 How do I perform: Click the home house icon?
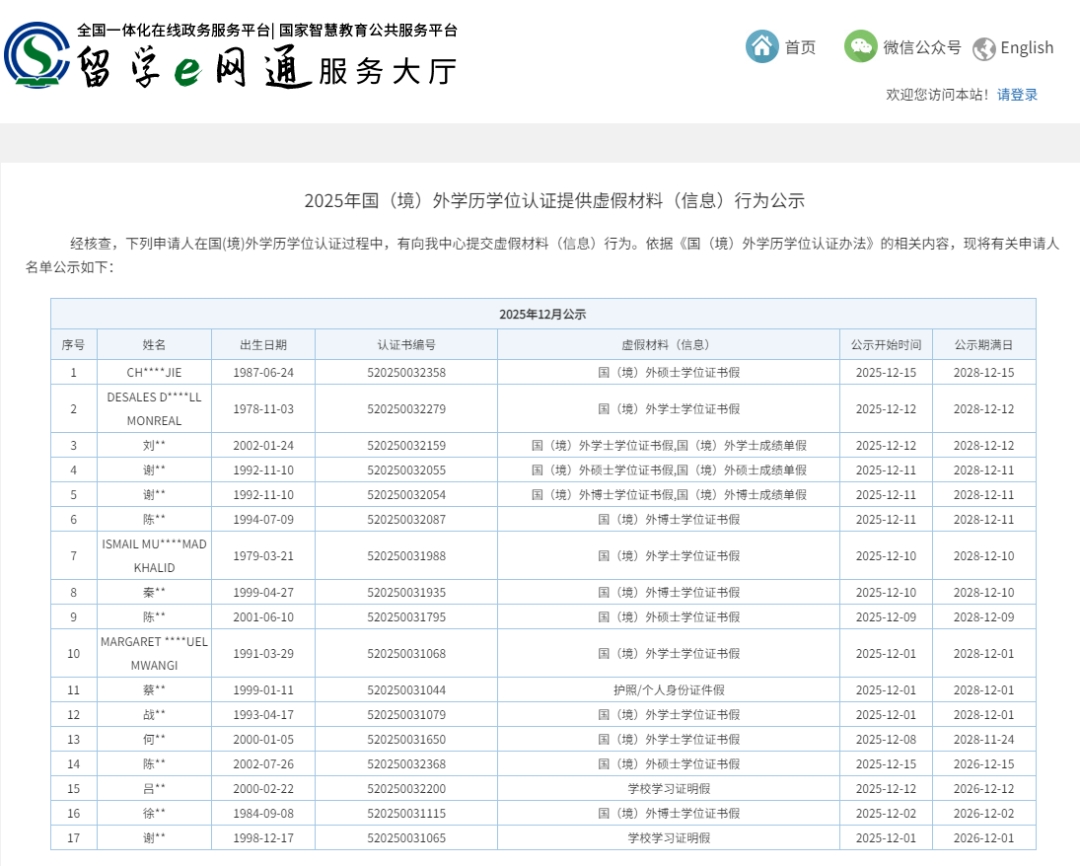pyautogui.click(x=762, y=46)
